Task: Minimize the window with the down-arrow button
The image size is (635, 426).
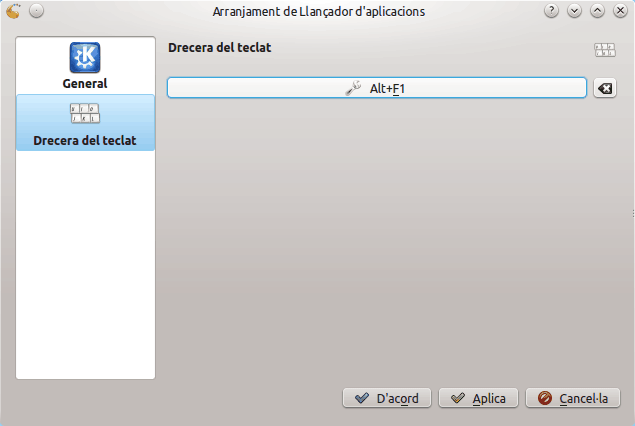Action: click(x=574, y=11)
